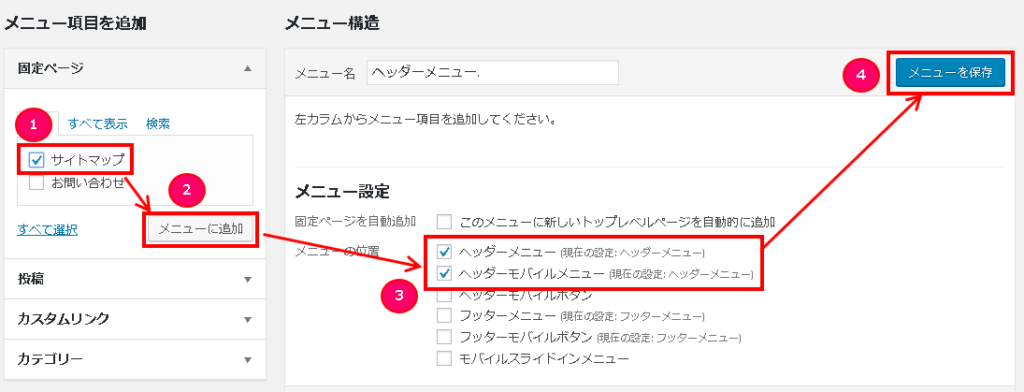The image size is (1024, 392).
Task: Expand the 投稿 section arrow
Action: pyautogui.click(x=248, y=280)
